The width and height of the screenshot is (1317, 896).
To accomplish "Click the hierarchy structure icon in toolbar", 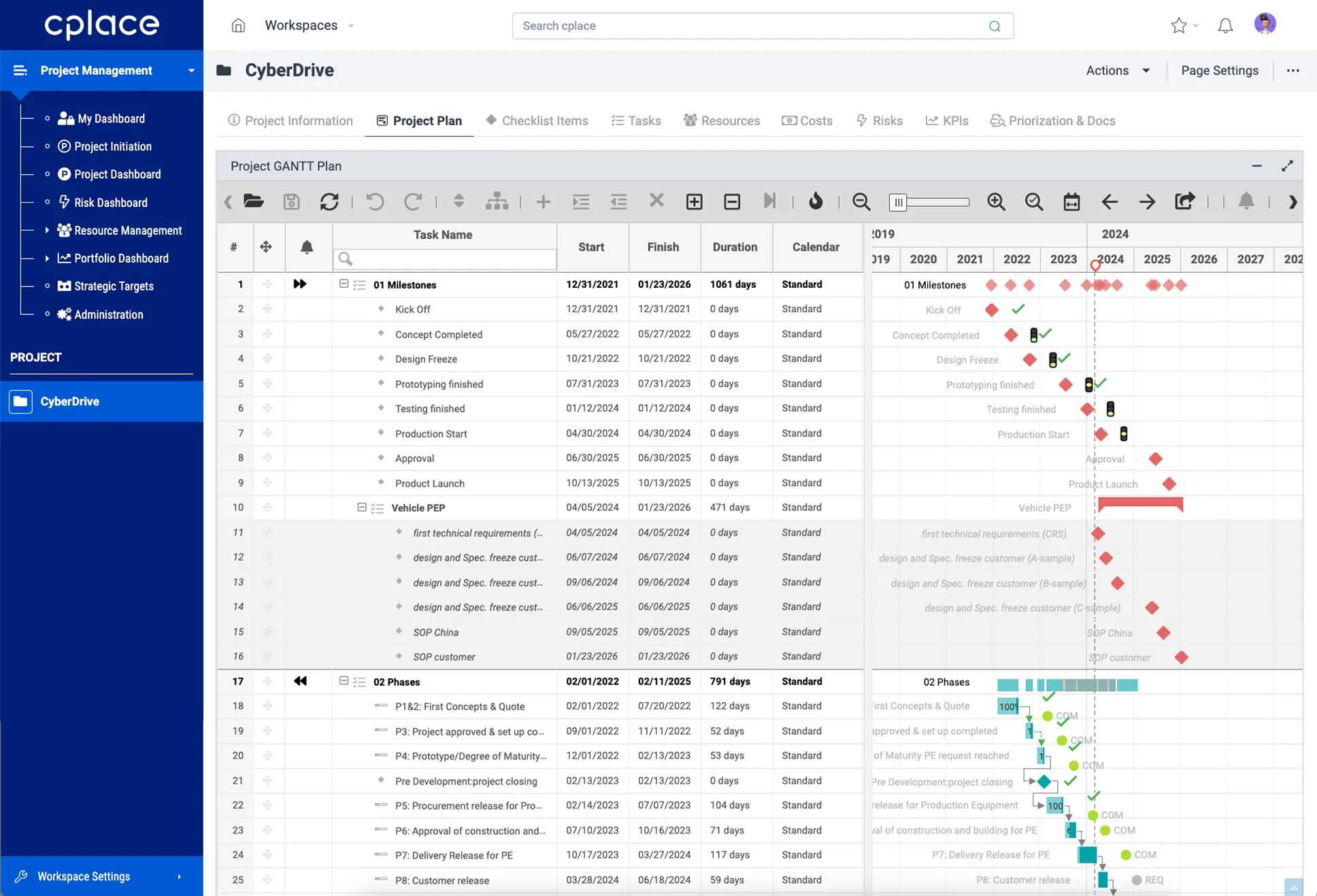I will coord(497,201).
